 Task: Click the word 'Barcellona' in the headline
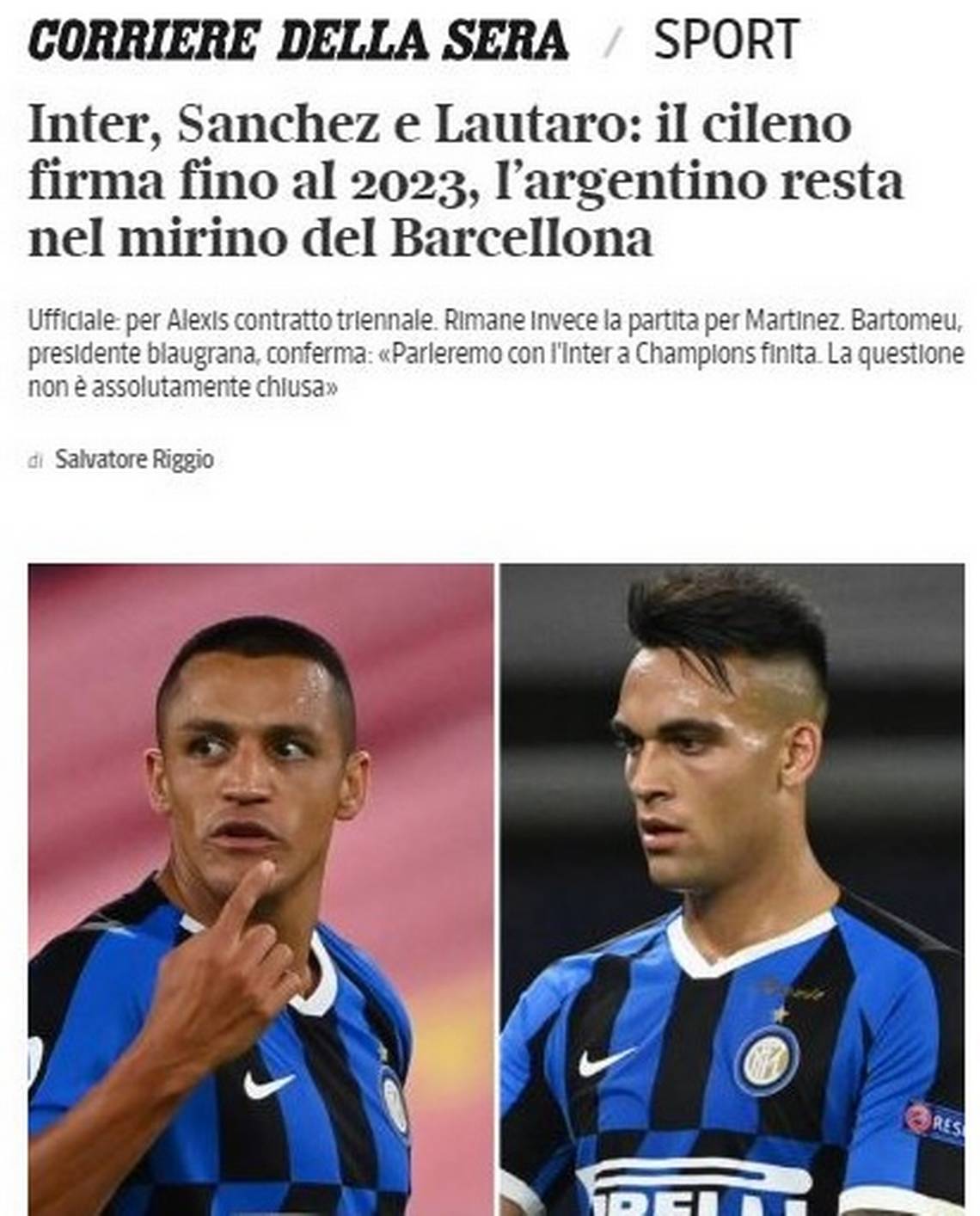click(x=522, y=238)
